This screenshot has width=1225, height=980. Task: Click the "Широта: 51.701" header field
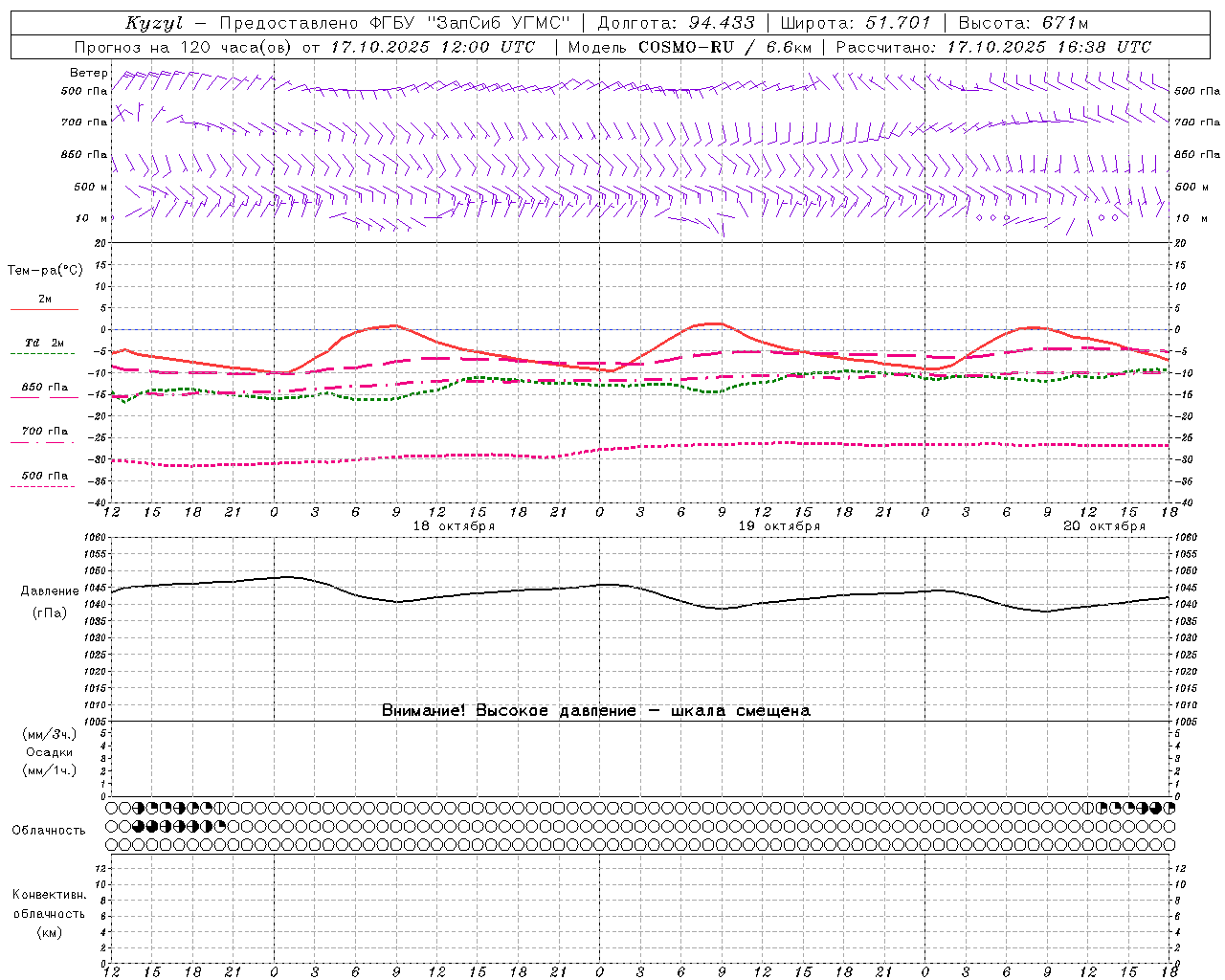[x=856, y=23]
